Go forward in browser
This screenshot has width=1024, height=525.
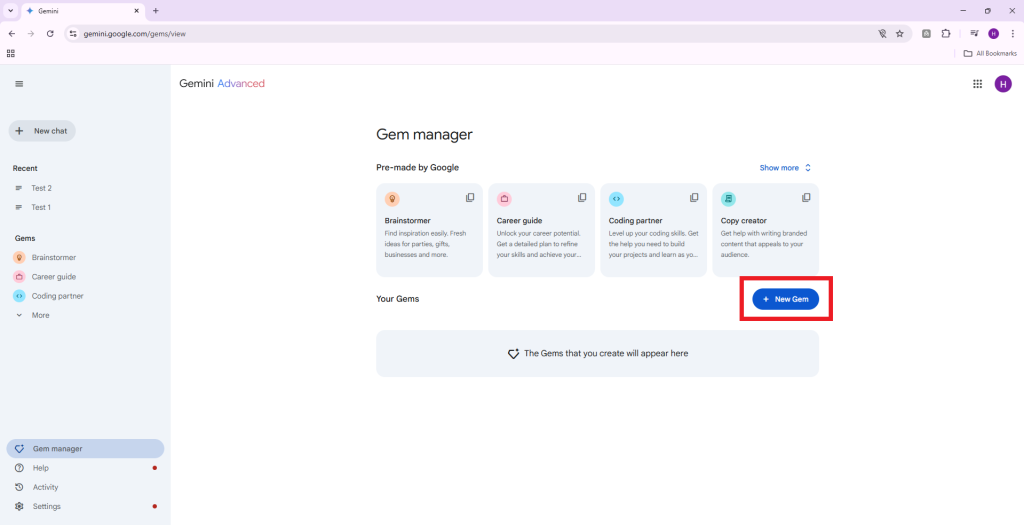[31, 33]
